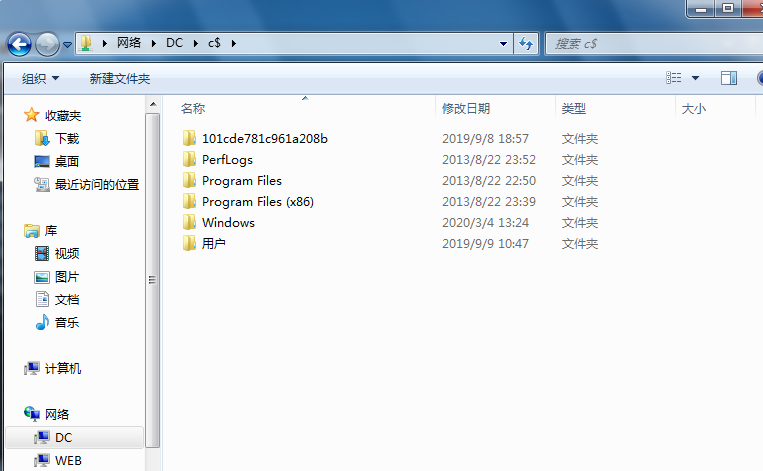Click the 新建文件夹 button
Screen dimensions: 763x471
pyautogui.click(x=119, y=78)
